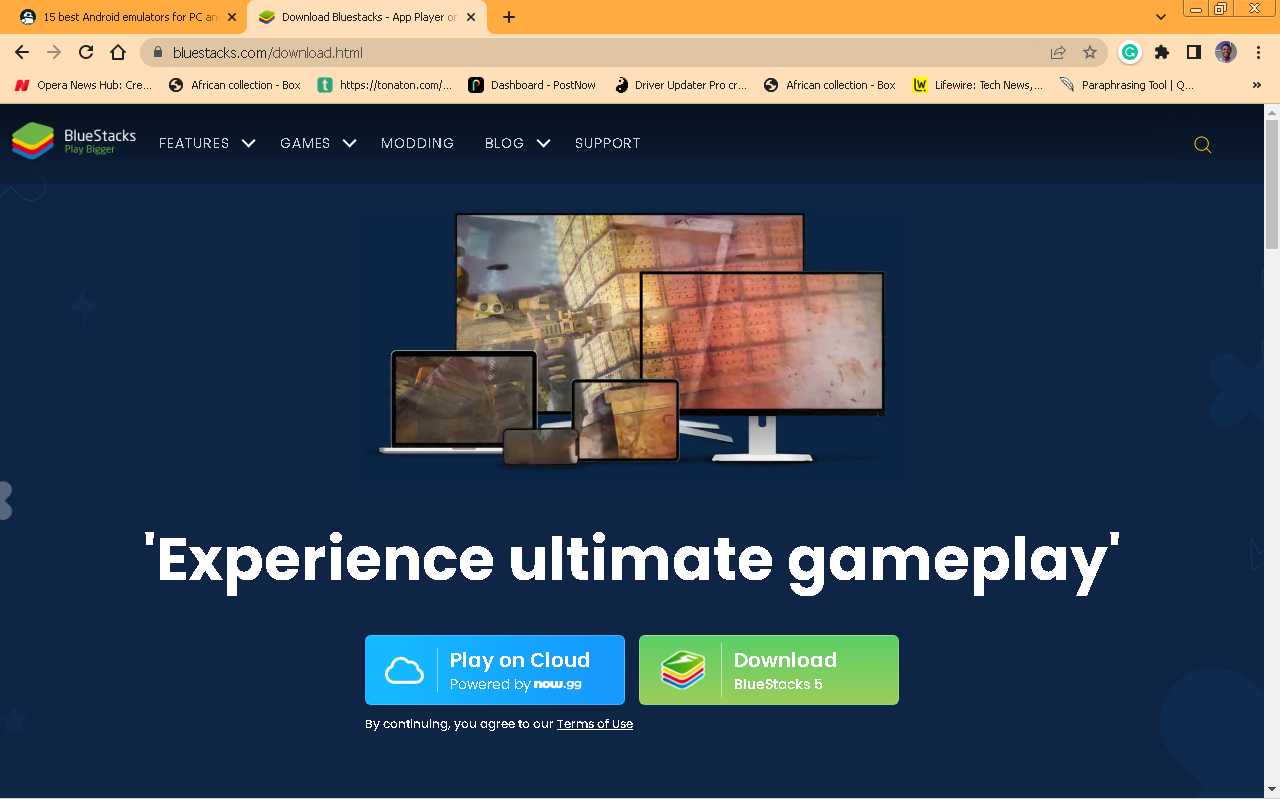Open the Chrome profile avatar
This screenshot has width=1280, height=800.
point(1226,52)
